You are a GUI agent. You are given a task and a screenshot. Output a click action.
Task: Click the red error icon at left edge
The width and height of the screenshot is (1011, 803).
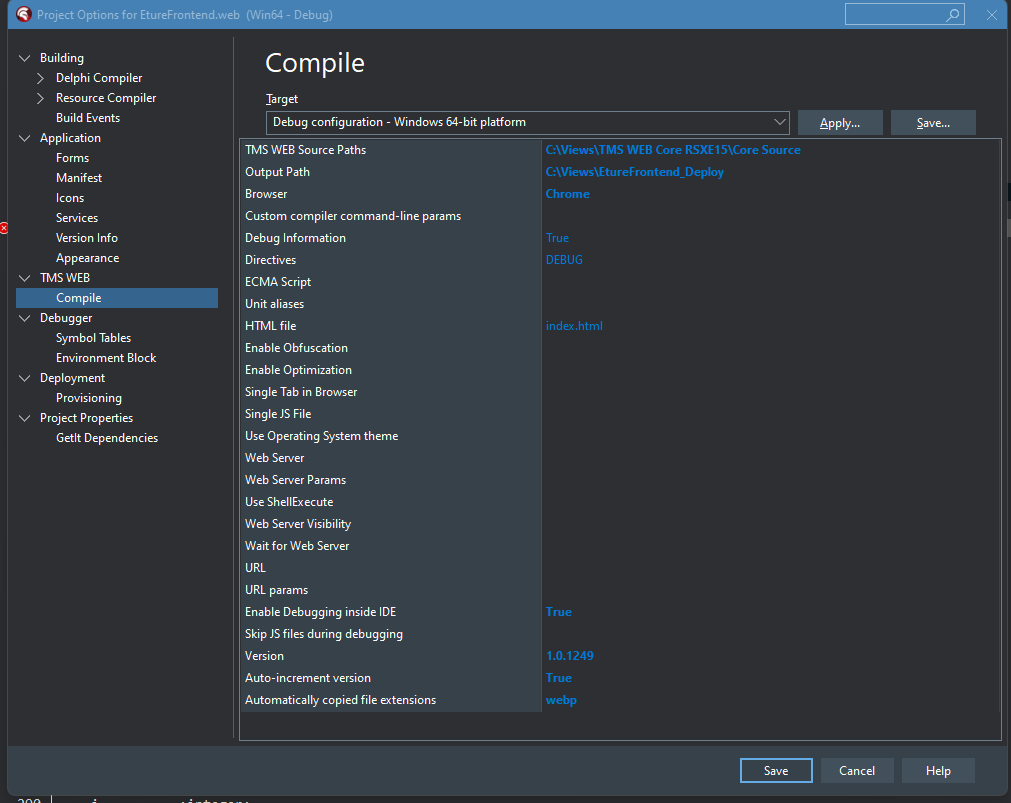tap(3, 228)
